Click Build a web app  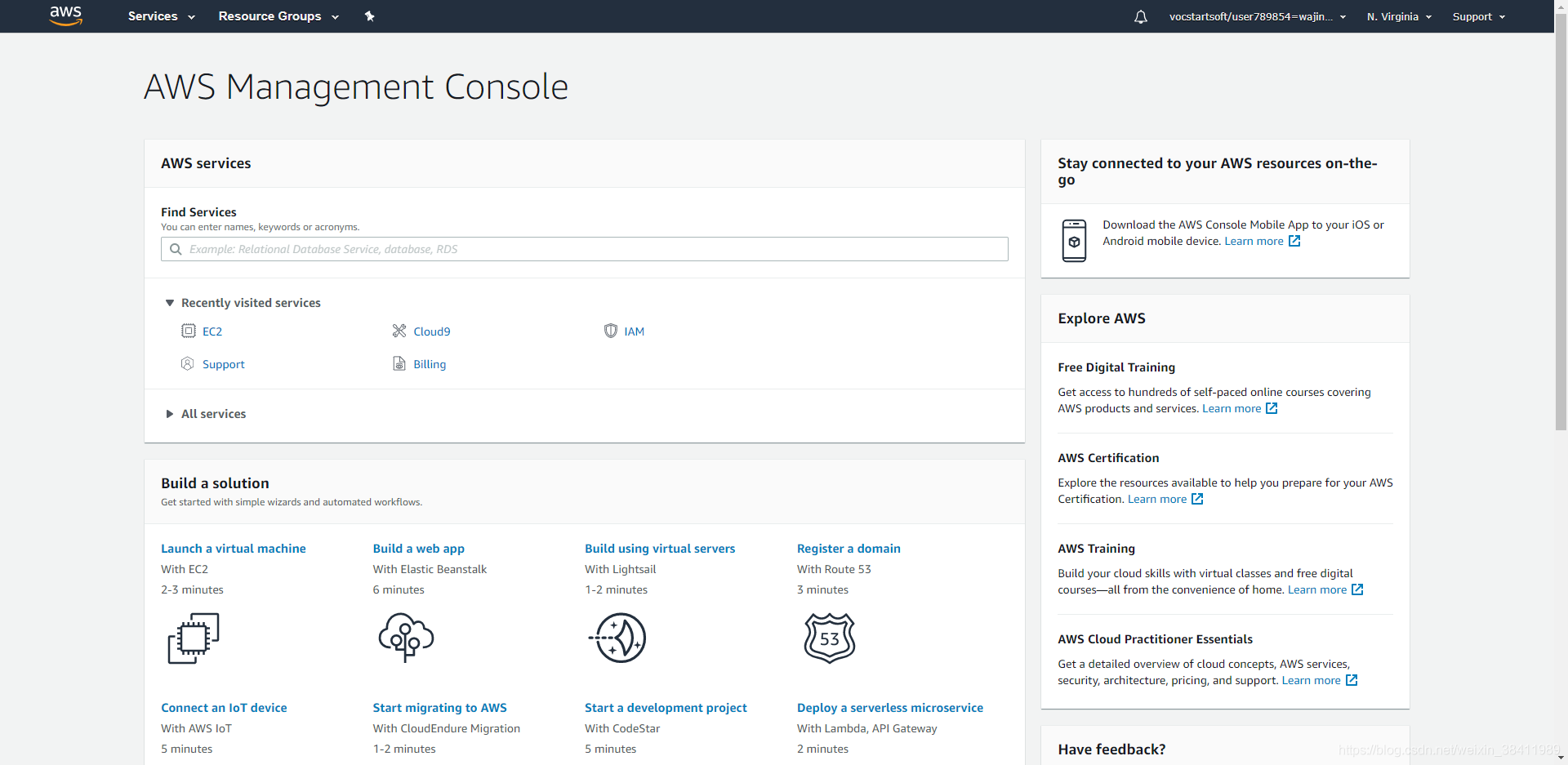coord(419,549)
